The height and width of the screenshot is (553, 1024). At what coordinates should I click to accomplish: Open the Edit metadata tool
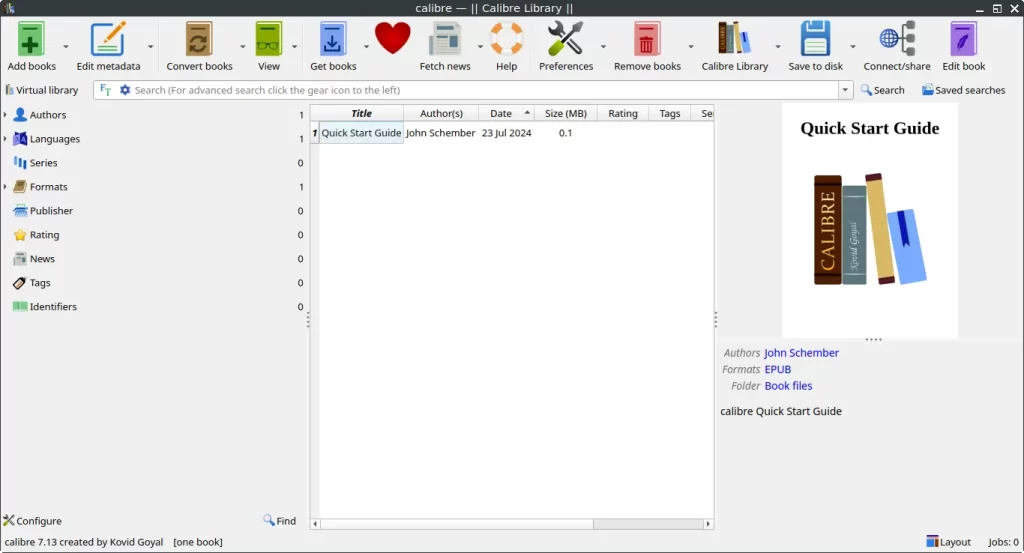[x=108, y=40]
